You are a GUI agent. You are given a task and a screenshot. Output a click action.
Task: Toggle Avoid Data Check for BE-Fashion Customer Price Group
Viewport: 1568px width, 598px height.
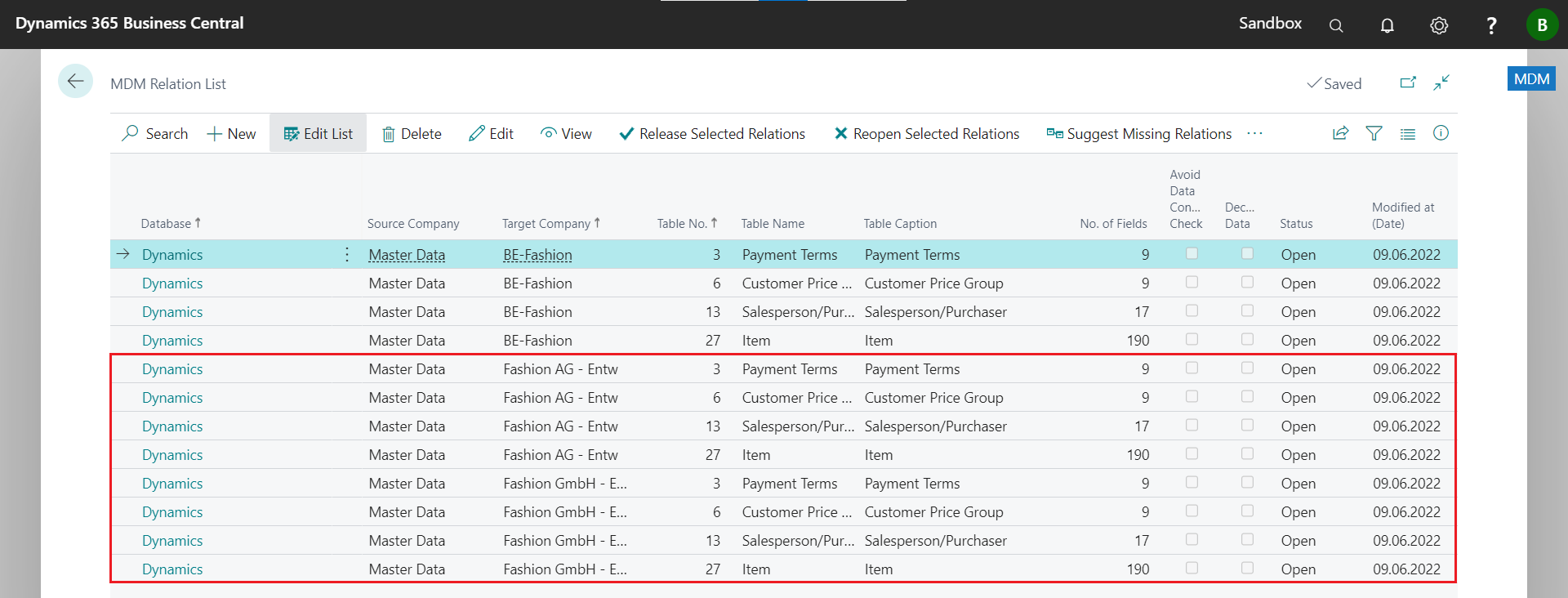(x=1192, y=283)
